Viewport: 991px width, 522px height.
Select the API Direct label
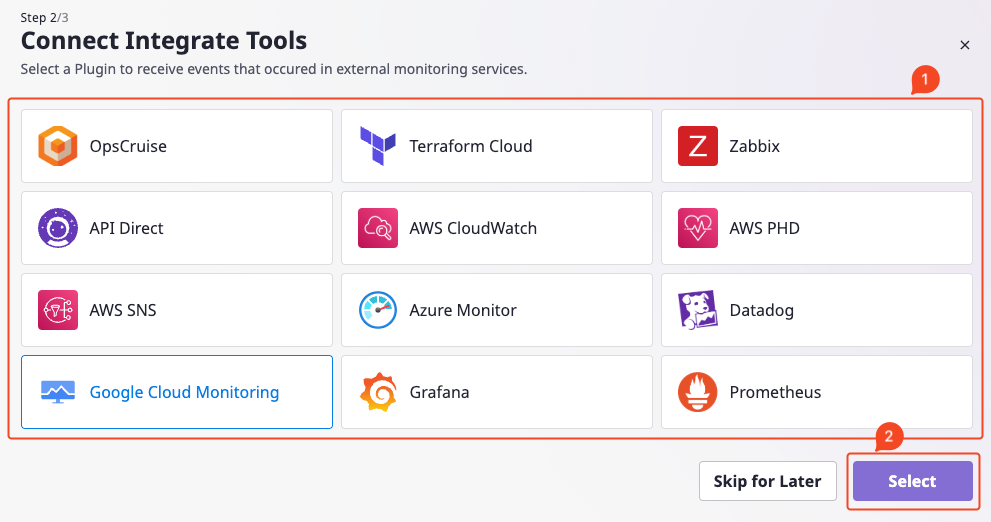[x=126, y=228]
